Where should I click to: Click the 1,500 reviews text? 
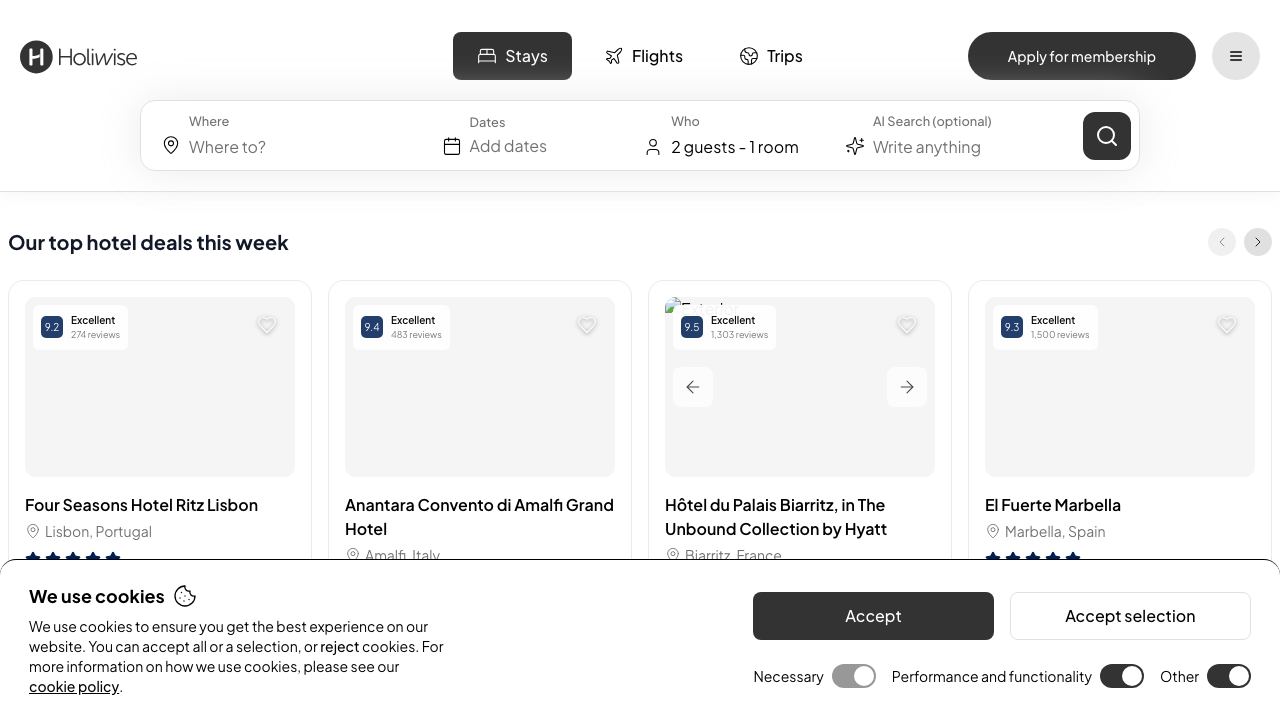(x=1060, y=335)
